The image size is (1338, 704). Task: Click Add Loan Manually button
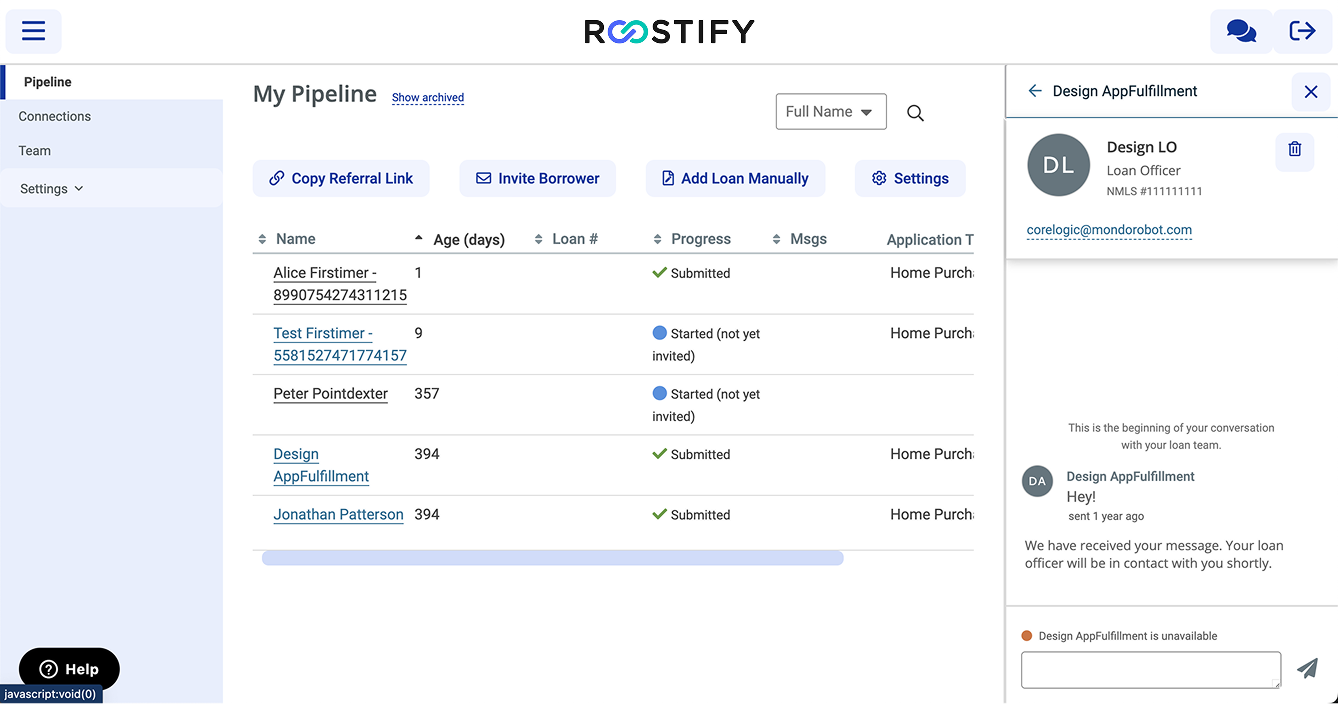(735, 178)
